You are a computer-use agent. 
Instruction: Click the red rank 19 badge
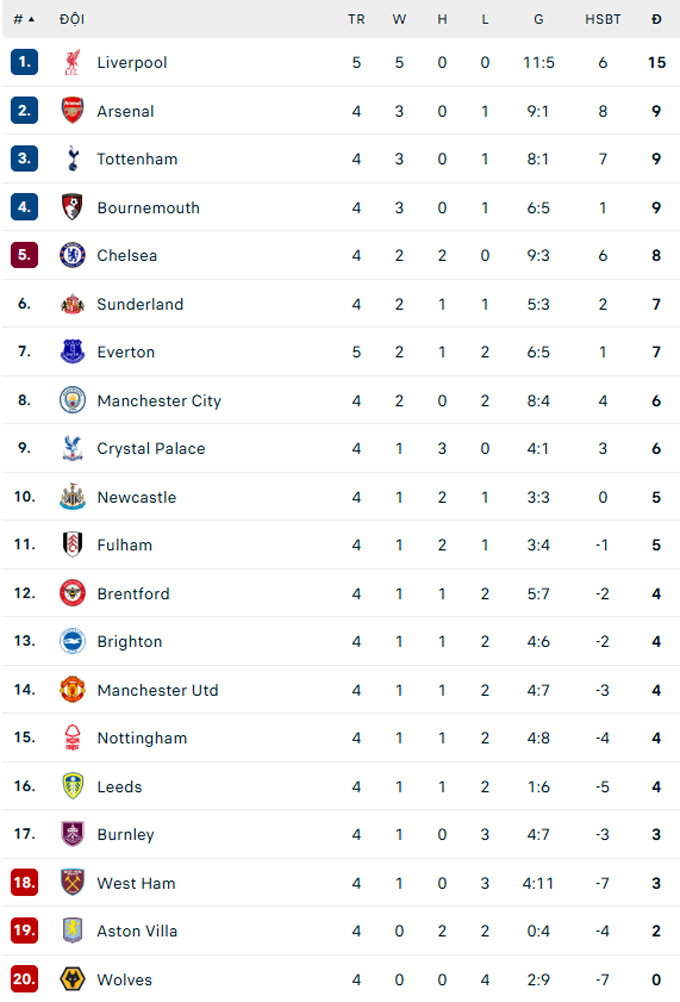[24, 931]
